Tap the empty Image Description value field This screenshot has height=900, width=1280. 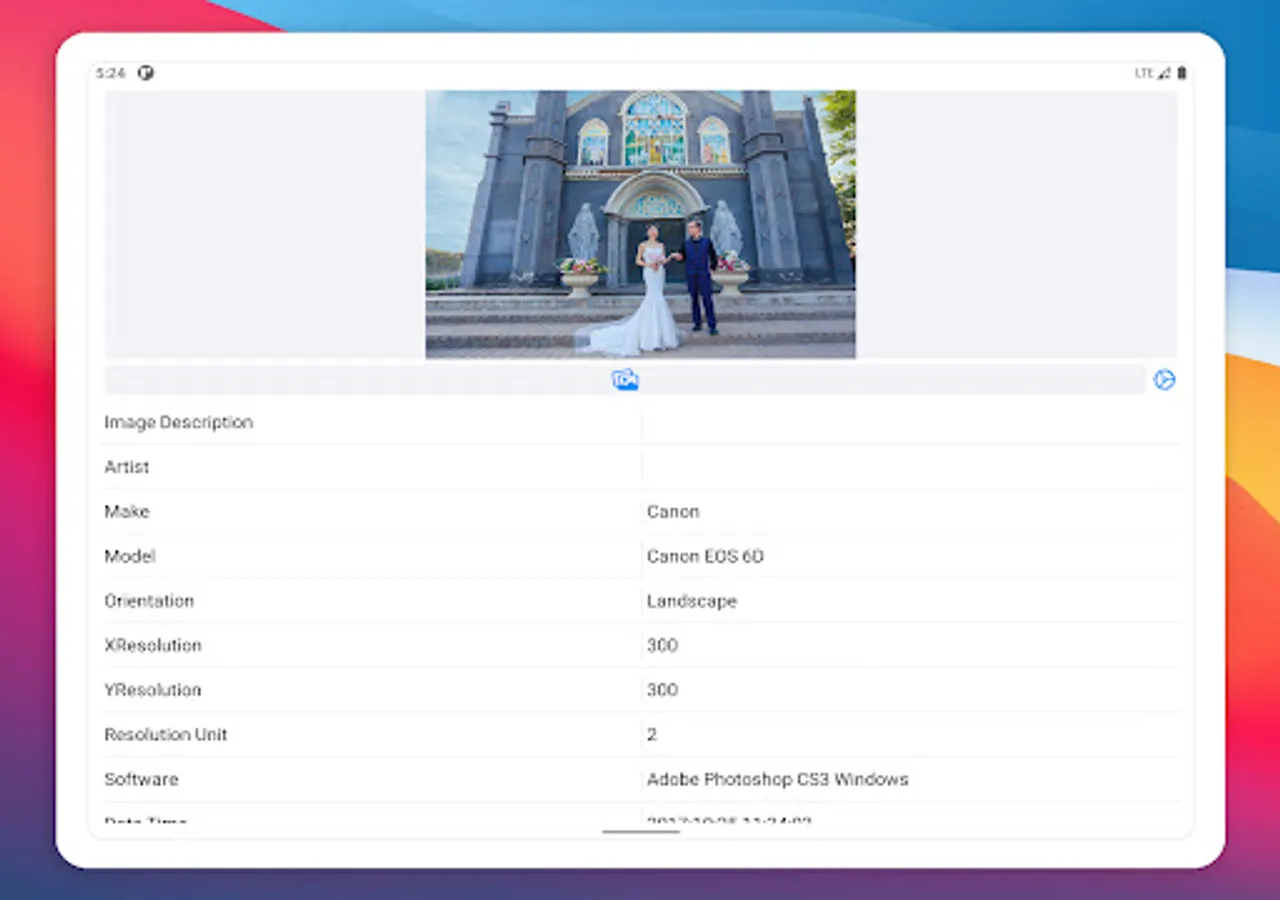click(911, 423)
